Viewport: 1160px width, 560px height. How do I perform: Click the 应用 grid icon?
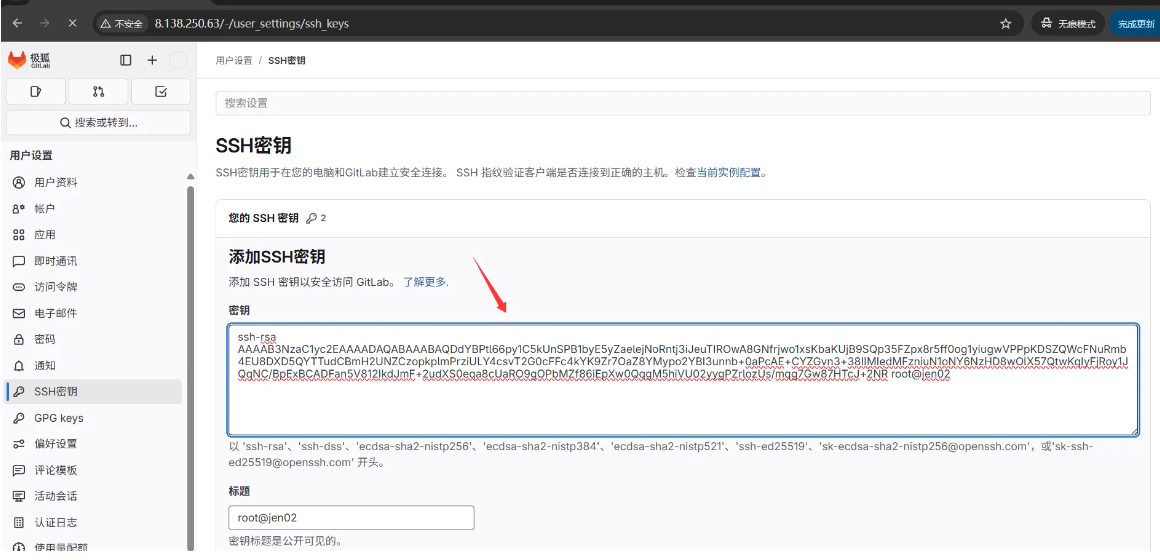tap(19, 235)
